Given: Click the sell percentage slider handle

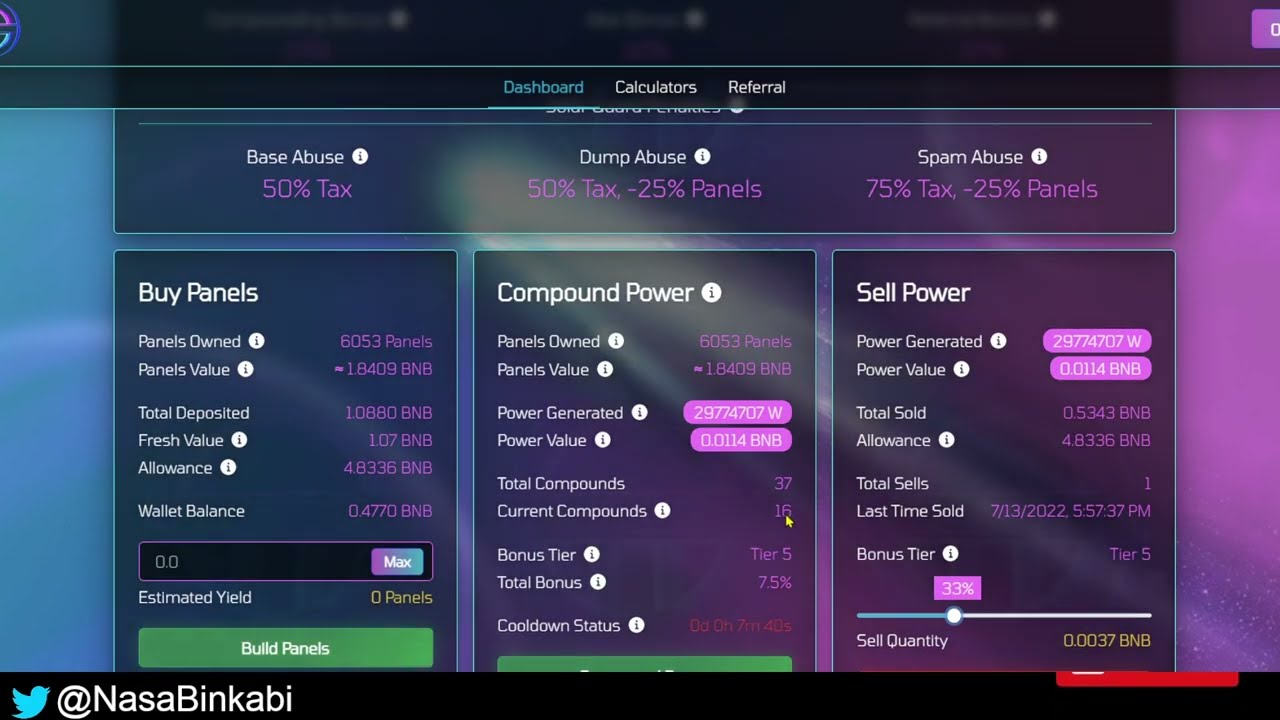Looking at the screenshot, I should pyautogui.click(x=954, y=616).
